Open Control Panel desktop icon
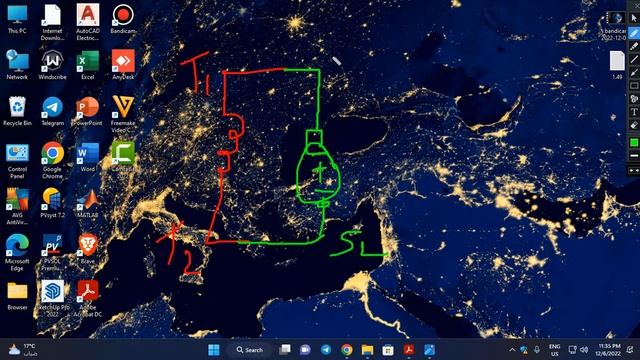Viewport: 640px width, 360px height. click(17, 161)
